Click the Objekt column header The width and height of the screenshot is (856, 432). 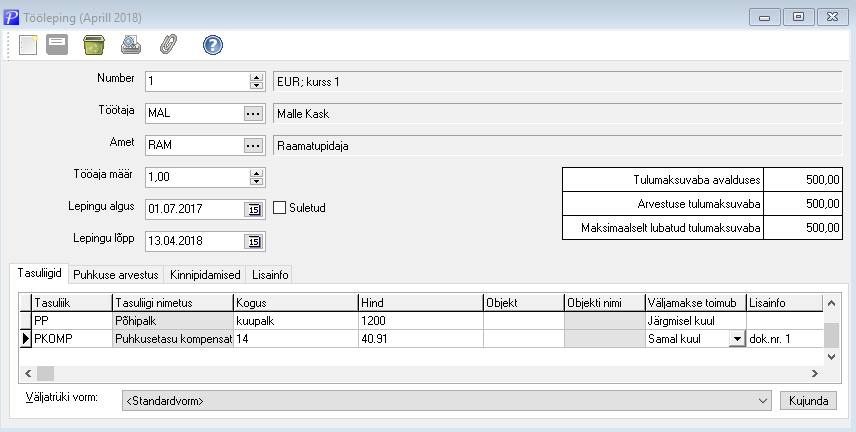(x=524, y=303)
